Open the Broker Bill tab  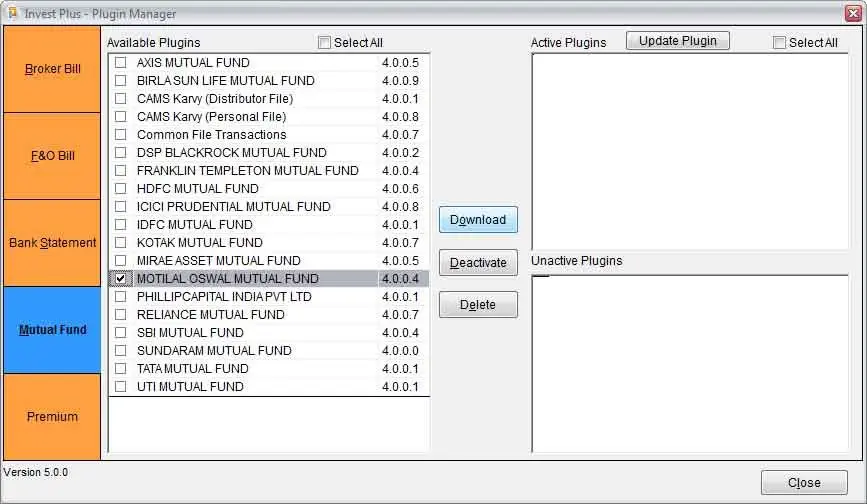[x=53, y=69]
